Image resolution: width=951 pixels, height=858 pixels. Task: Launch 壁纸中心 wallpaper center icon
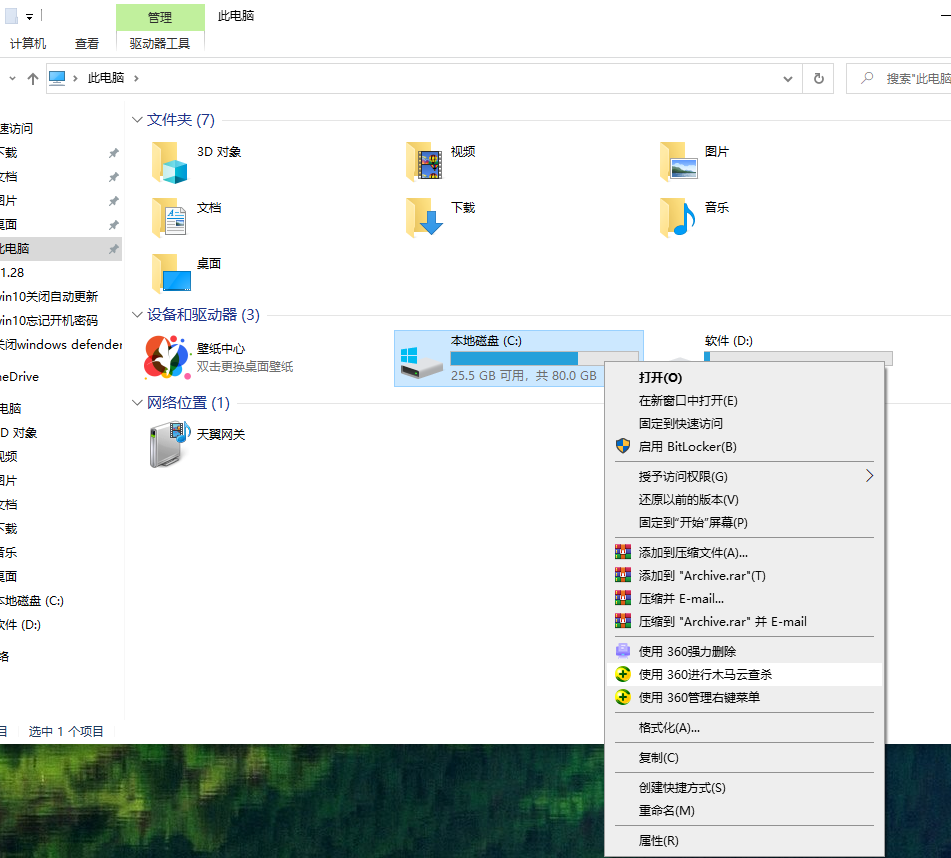click(x=168, y=357)
